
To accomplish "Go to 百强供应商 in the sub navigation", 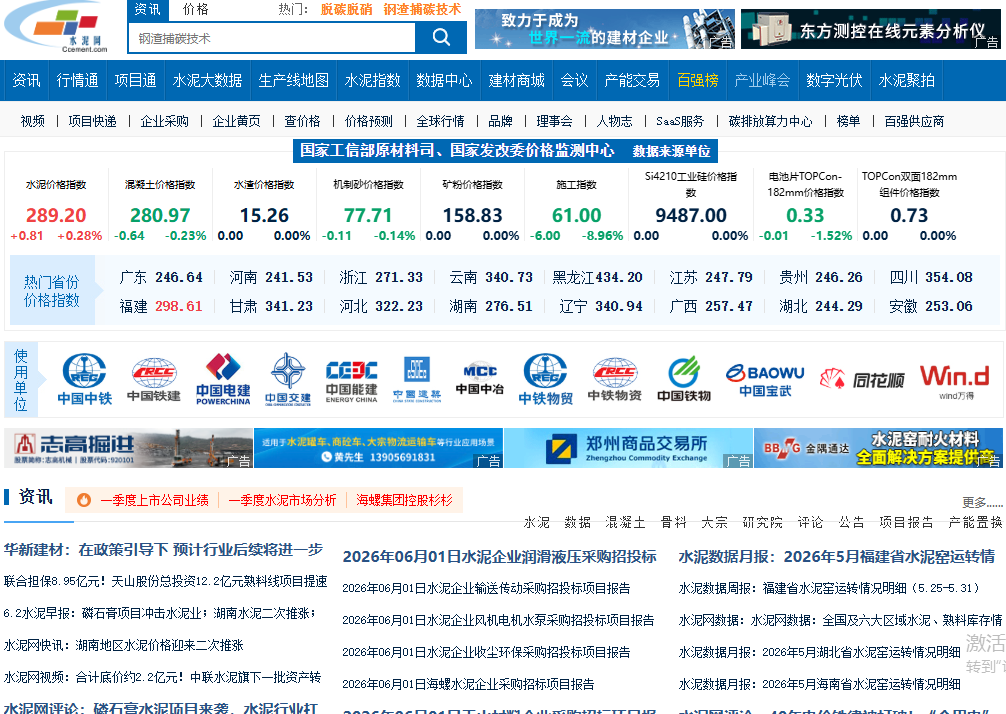I will [914, 121].
